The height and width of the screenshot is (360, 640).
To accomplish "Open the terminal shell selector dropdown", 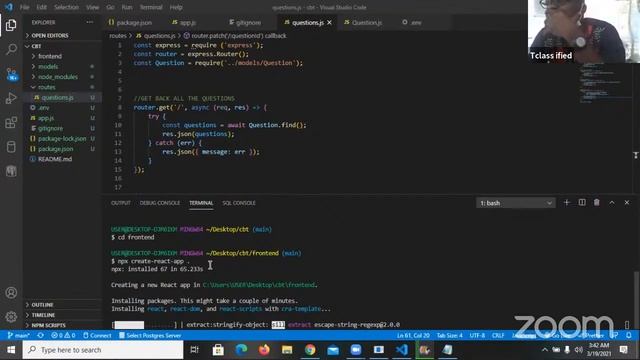I will tap(516, 203).
